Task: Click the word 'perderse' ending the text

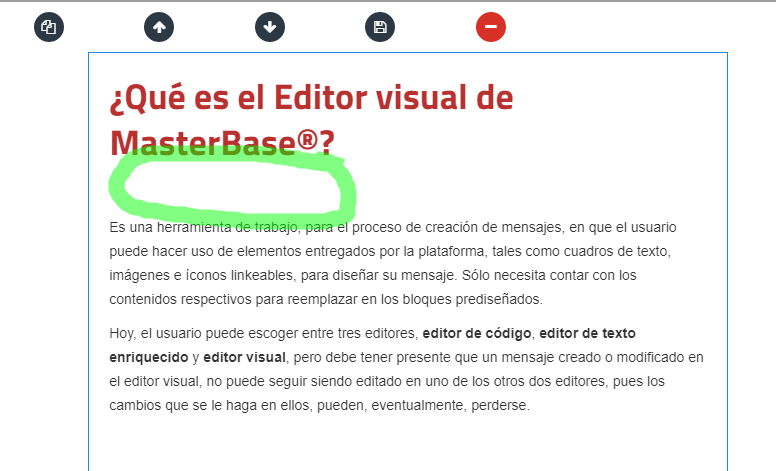Action: click(x=496, y=405)
